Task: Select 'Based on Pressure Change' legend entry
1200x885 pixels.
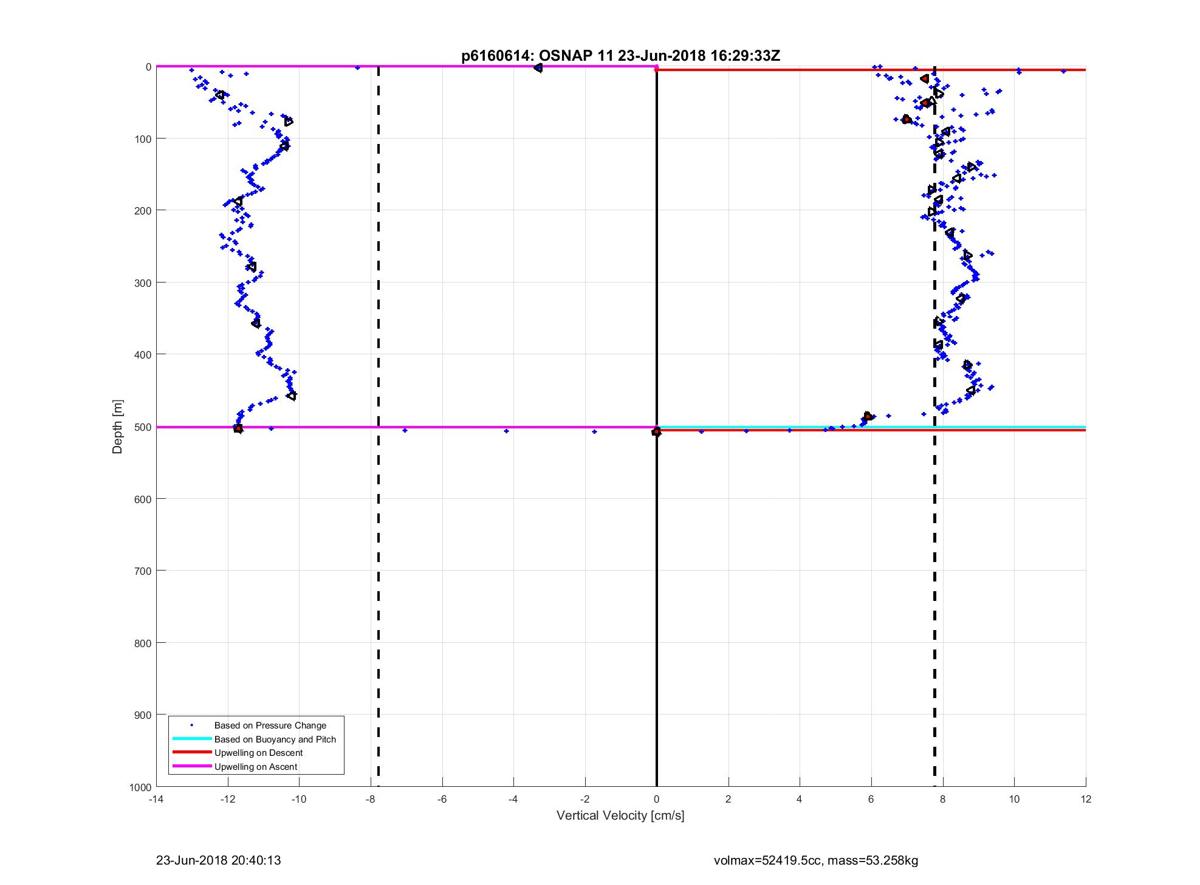Action: (x=270, y=724)
